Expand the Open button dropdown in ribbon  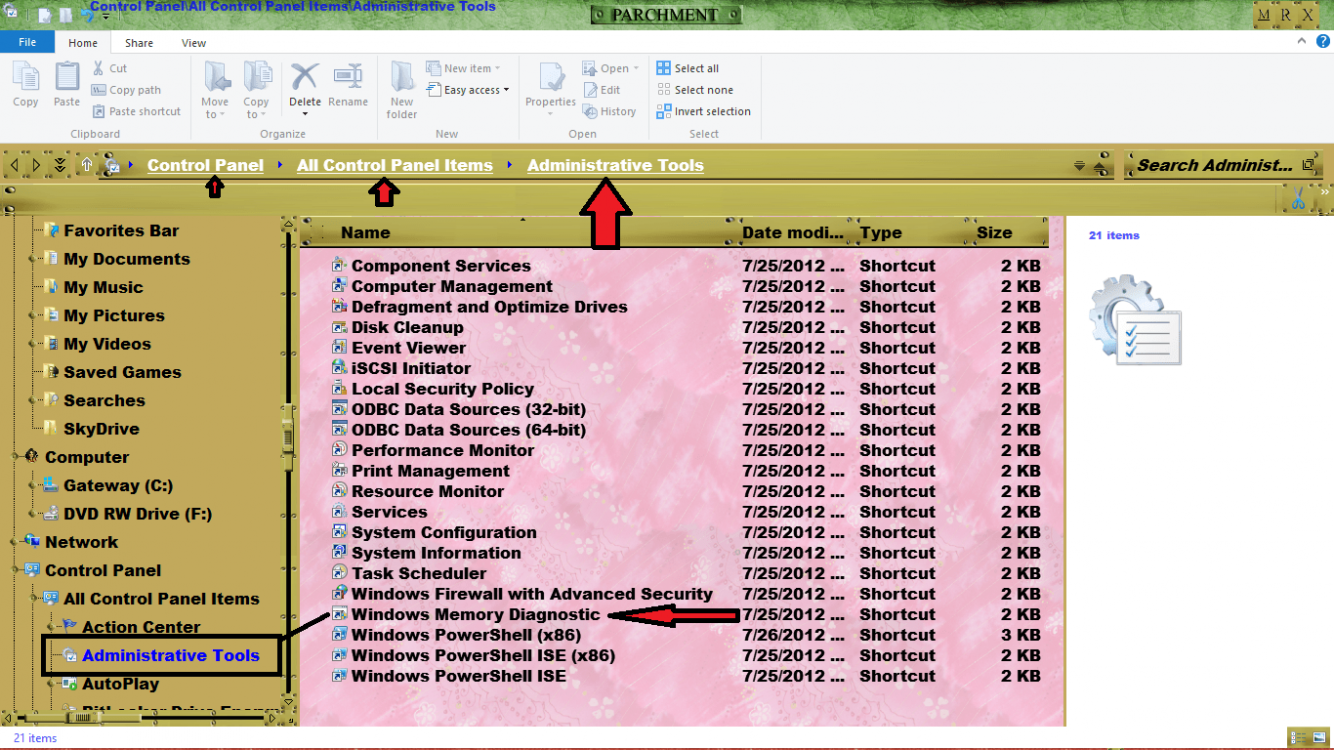point(635,69)
